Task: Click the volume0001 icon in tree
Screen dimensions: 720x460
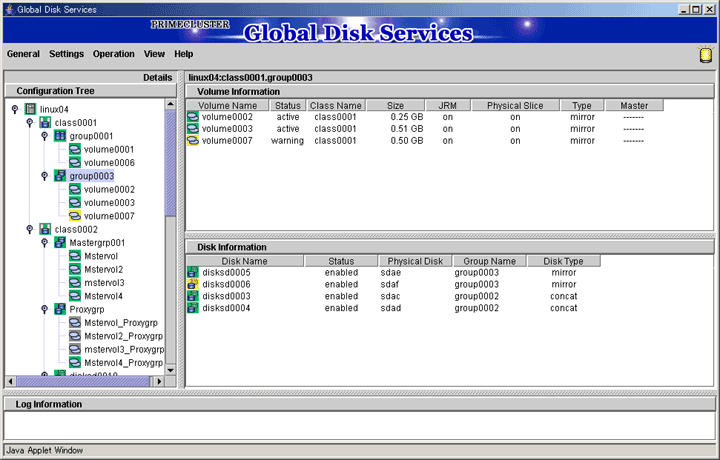Action: point(75,149)
